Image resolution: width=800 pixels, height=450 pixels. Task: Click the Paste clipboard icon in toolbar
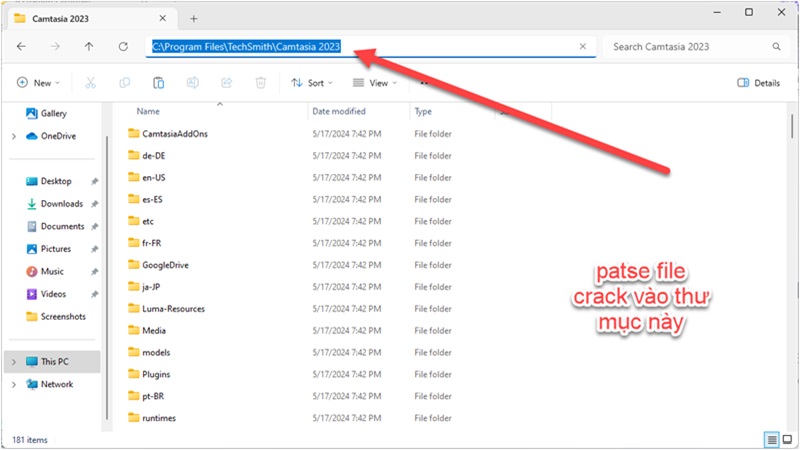(159, 83)
